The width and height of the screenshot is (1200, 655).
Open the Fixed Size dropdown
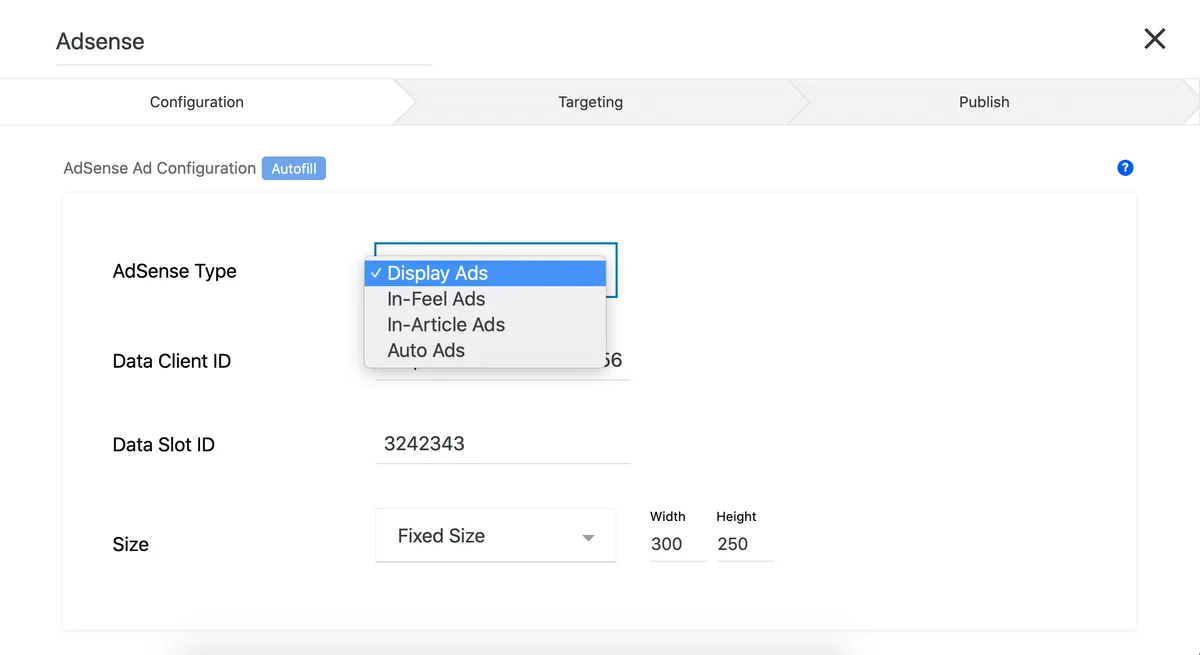(x=496, y=536)
